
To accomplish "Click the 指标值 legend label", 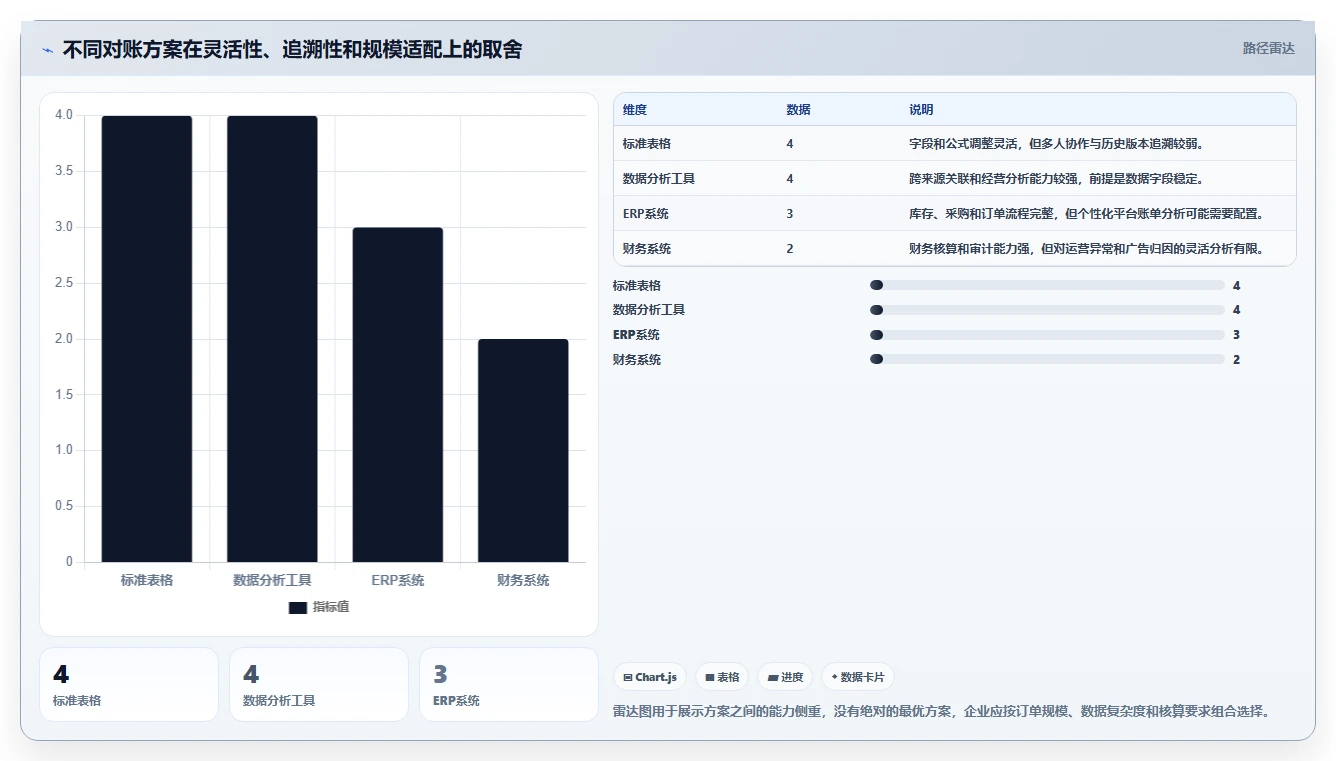I will coord(331,607).
